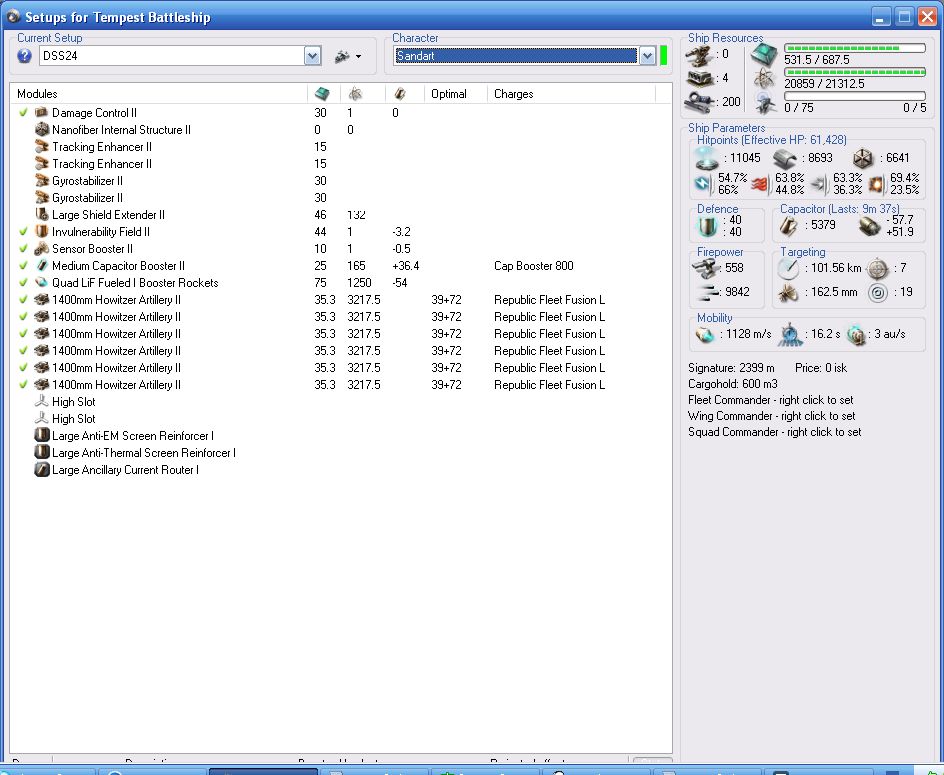944x775 pixels.
Task: Click the CPU chip icon in Ship Resources
Action: click(x=763, y=55)
